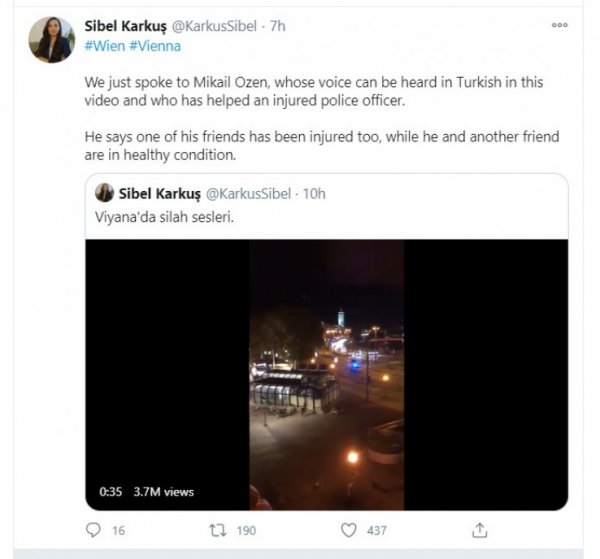
Task: Click the 0:35 video duration label
Action: pos(110,491)
